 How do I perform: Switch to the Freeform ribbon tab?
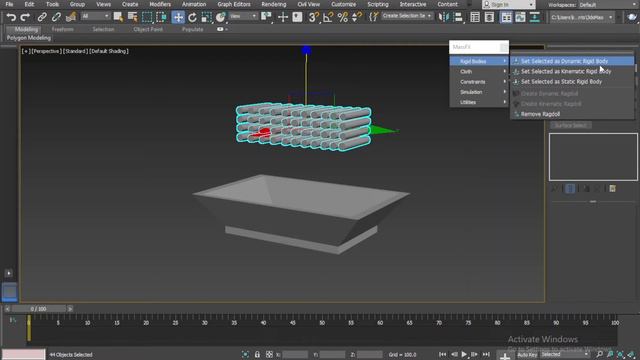(x=63, y=29)
